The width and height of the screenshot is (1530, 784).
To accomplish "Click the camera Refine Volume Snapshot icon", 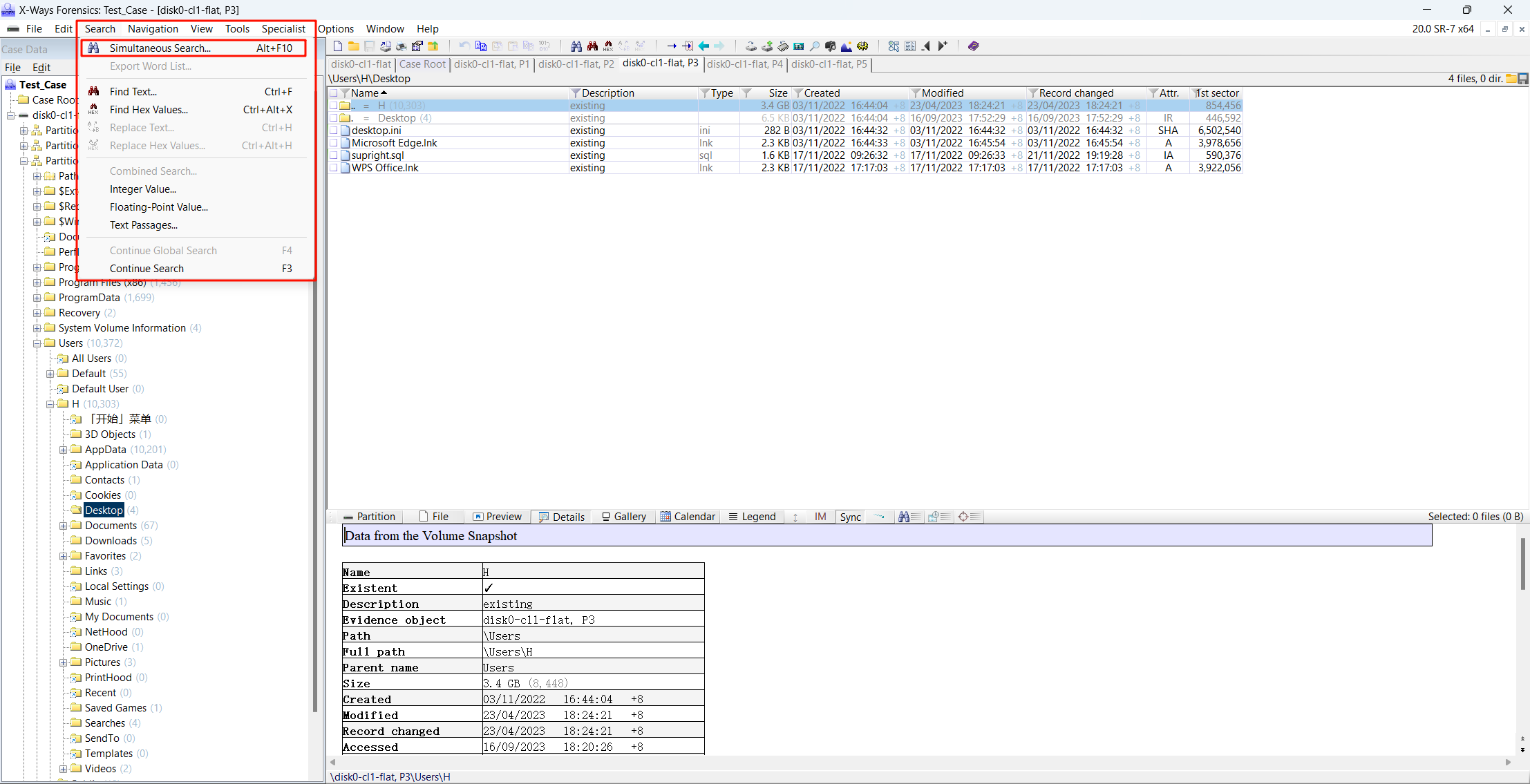I will pos(831,46).
